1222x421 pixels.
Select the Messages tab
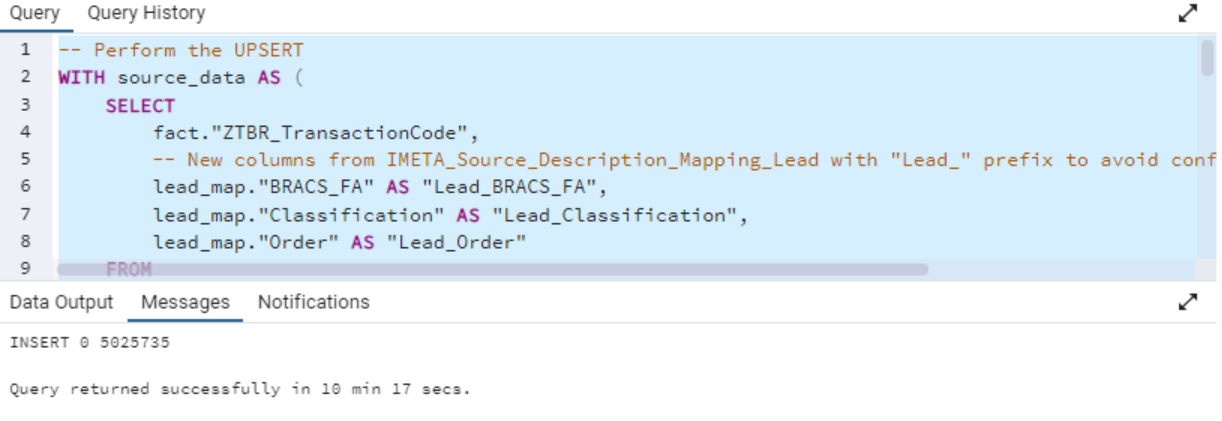point(185,302)
